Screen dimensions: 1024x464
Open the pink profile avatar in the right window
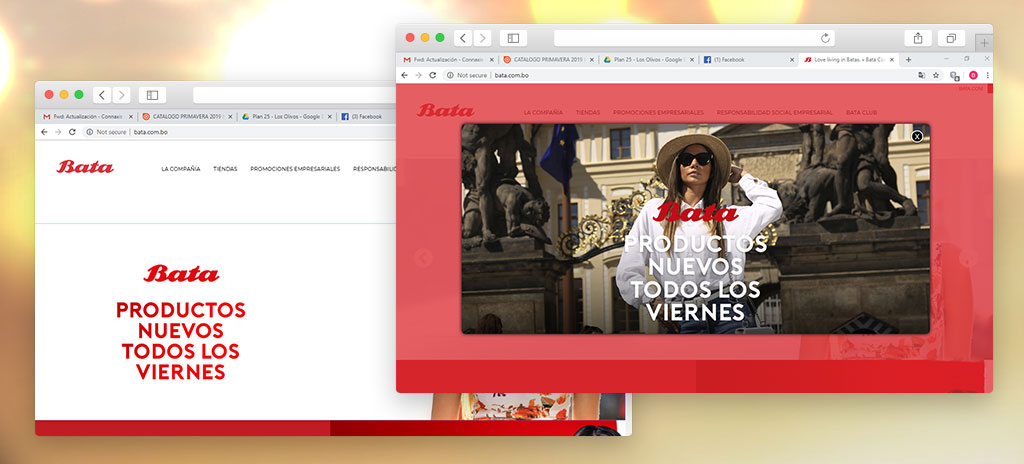click(x=971, y=75)
